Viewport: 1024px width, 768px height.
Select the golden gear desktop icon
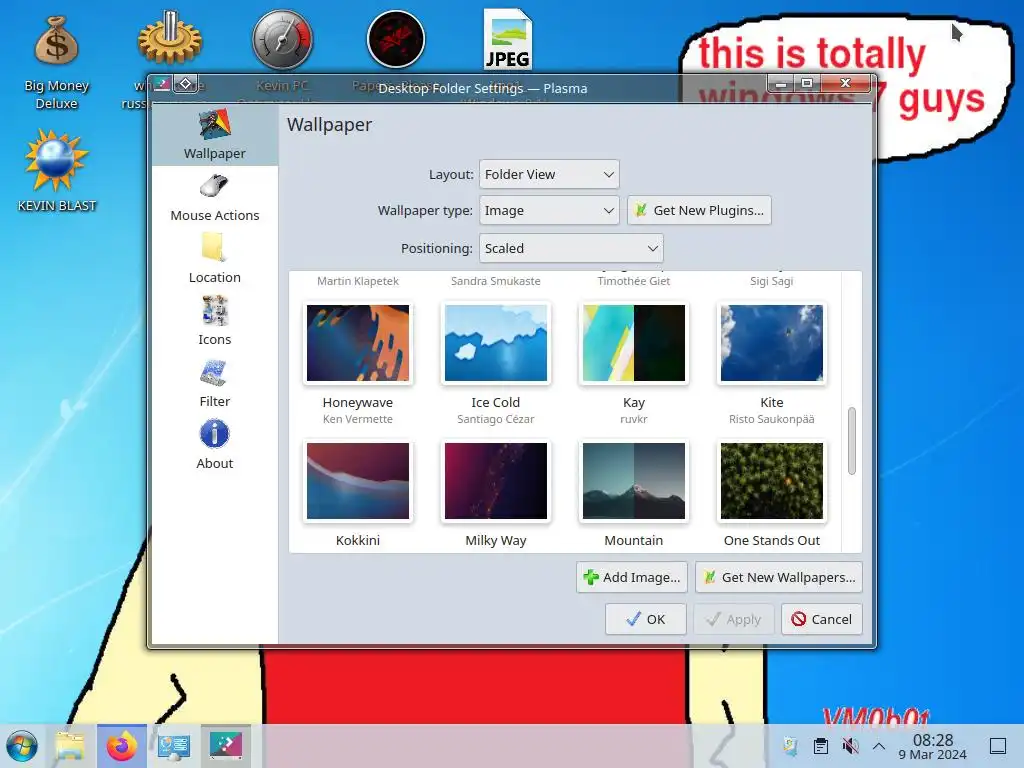pos(170,38)
